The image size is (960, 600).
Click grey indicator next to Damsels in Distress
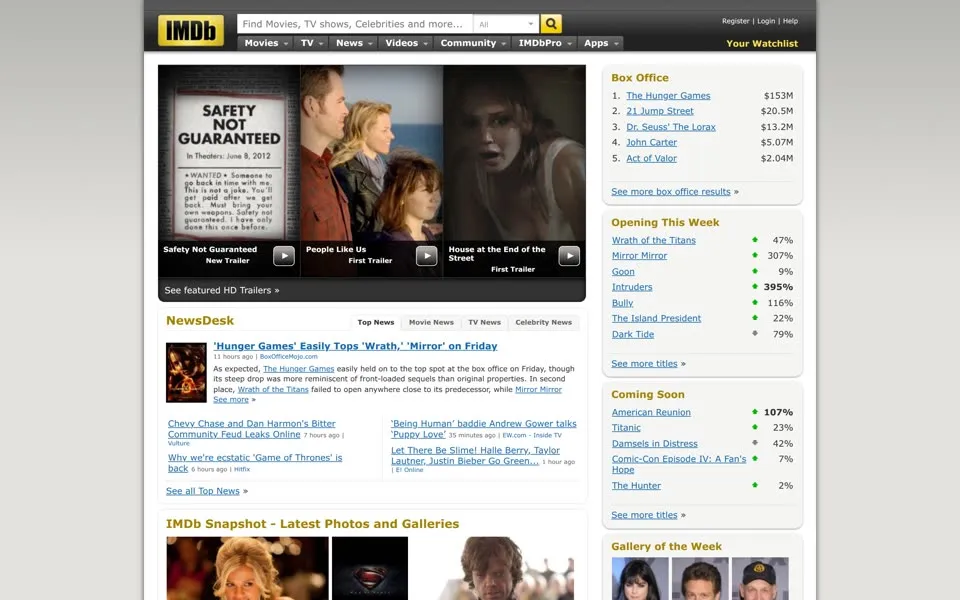click(x=755, y=442)
